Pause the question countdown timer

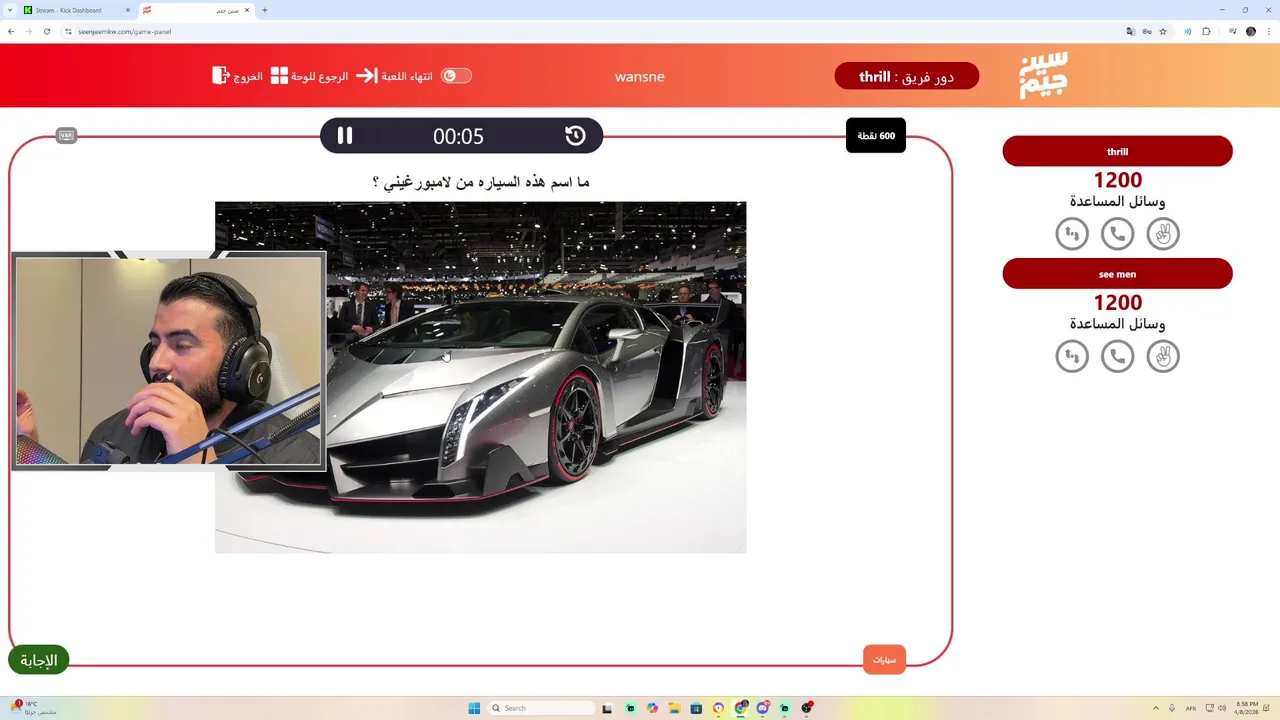[x=345, y=136]
